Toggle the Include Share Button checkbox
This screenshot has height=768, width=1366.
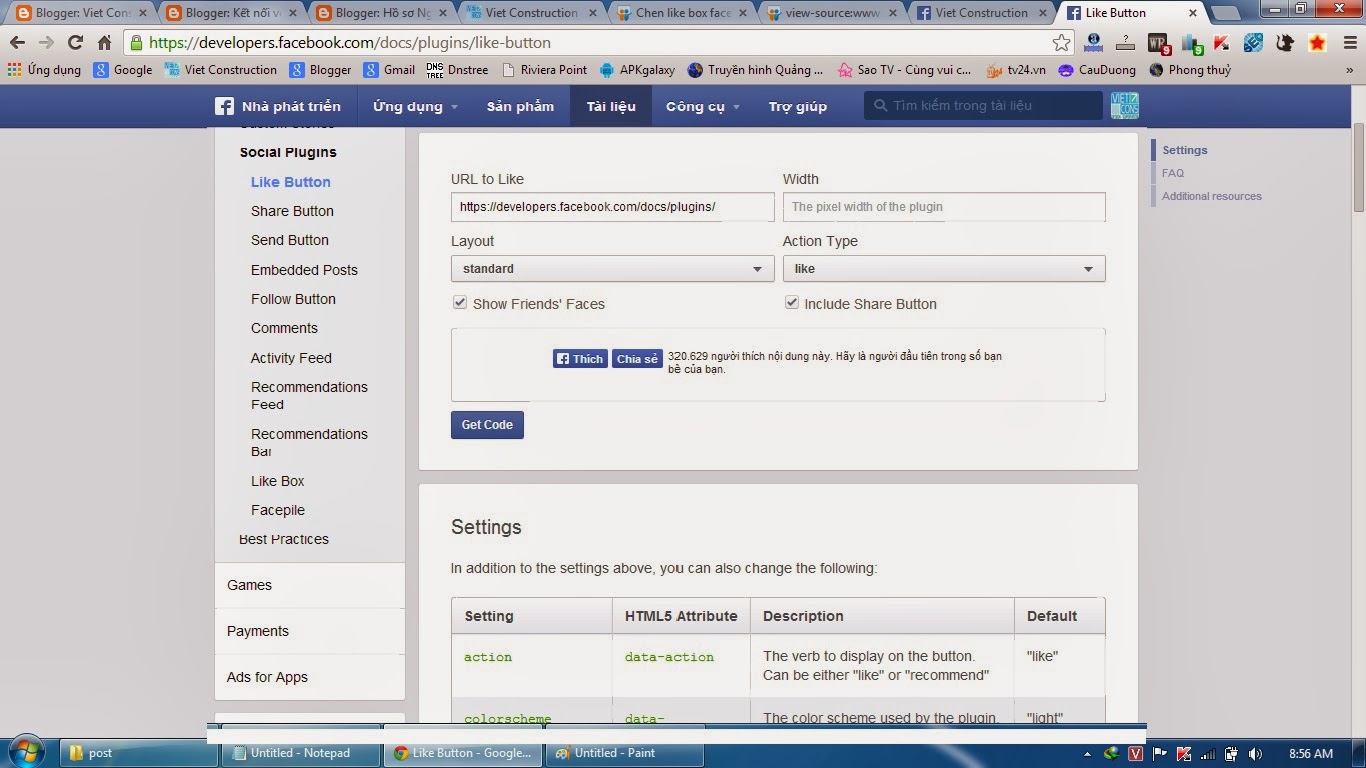791,303
